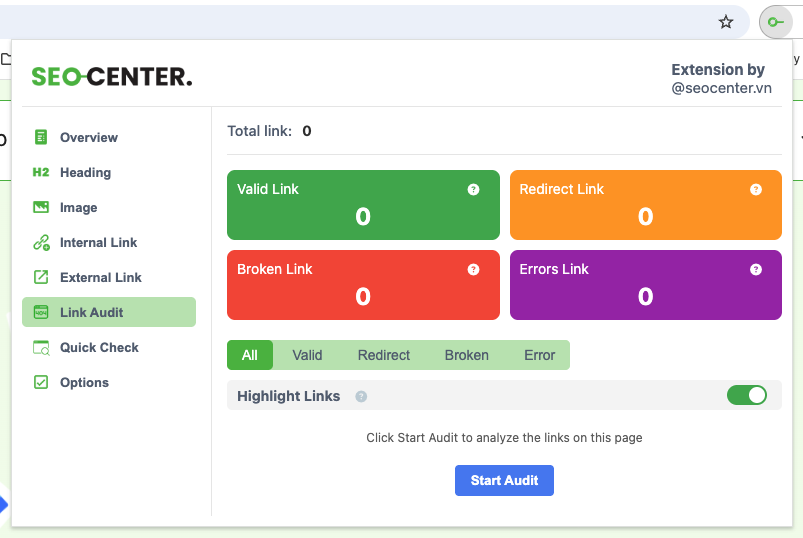Open Options via the checkbox icon

pyautogui.click(x=41, y=382)
